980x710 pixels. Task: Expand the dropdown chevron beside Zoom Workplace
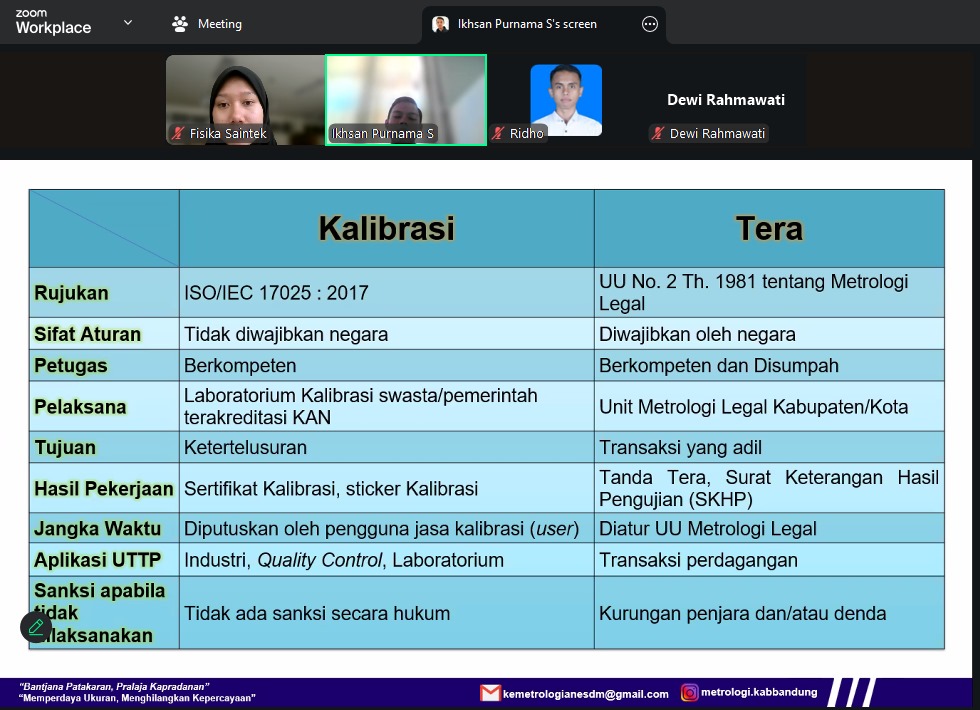[128, 23]
